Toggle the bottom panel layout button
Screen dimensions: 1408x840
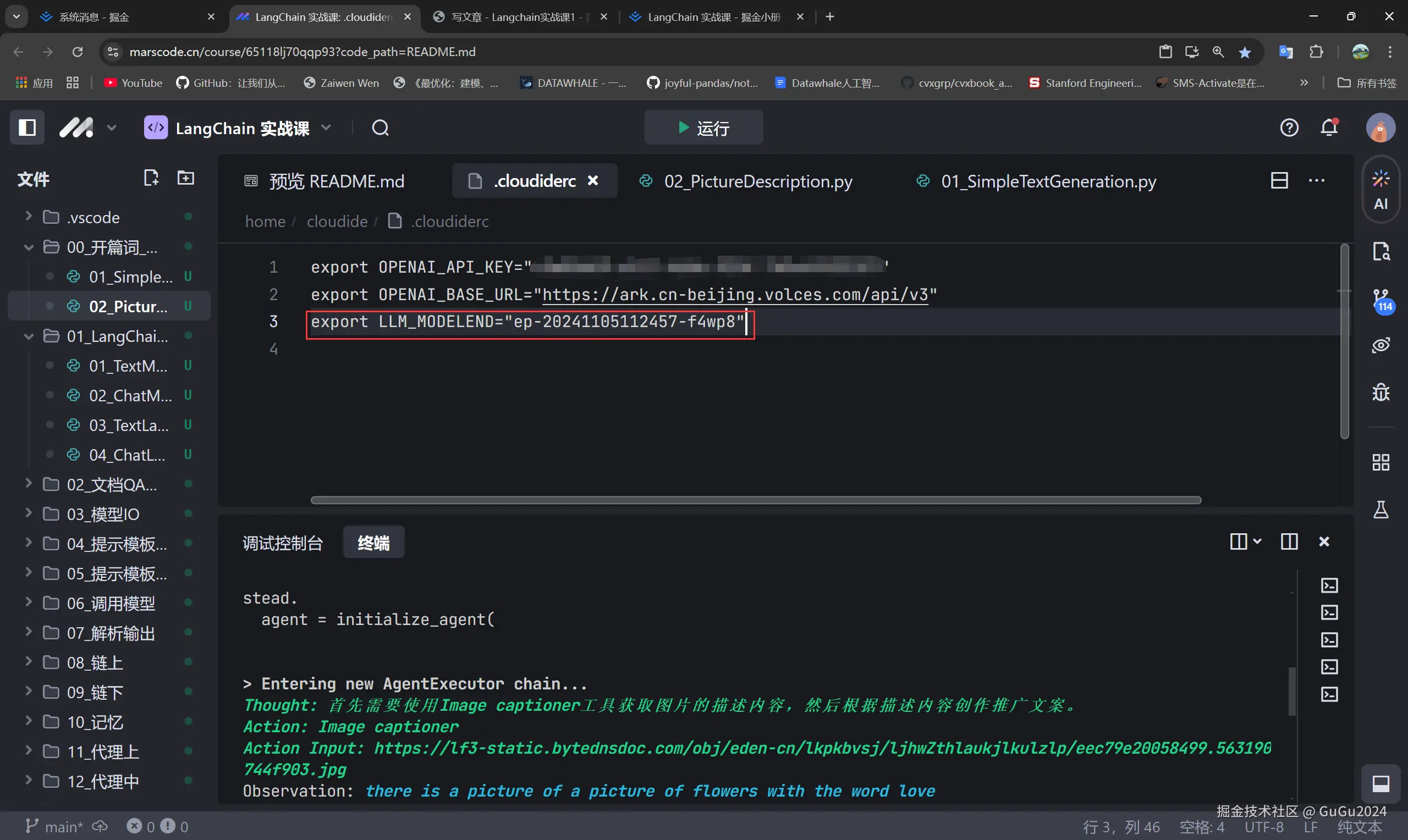[1380, 783]
